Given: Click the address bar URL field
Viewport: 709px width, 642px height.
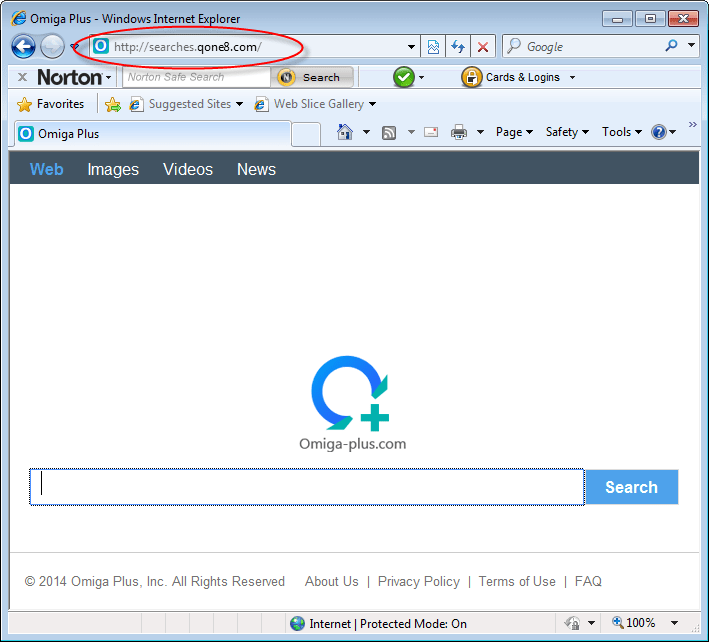Looking at the screenshot, I should 253,47.
